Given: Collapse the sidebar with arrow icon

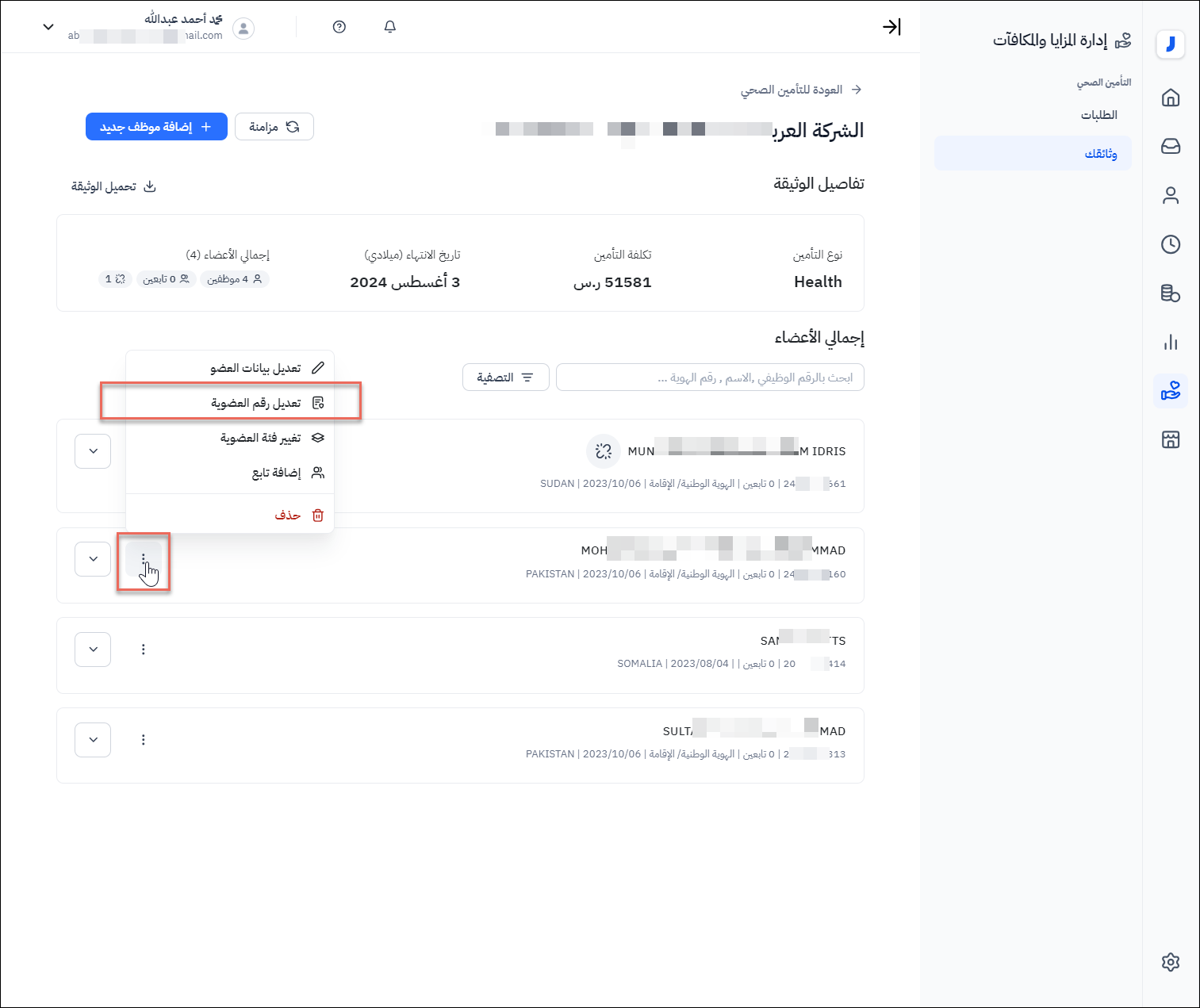Looking at the screenshot, I should tap(891, 27).
